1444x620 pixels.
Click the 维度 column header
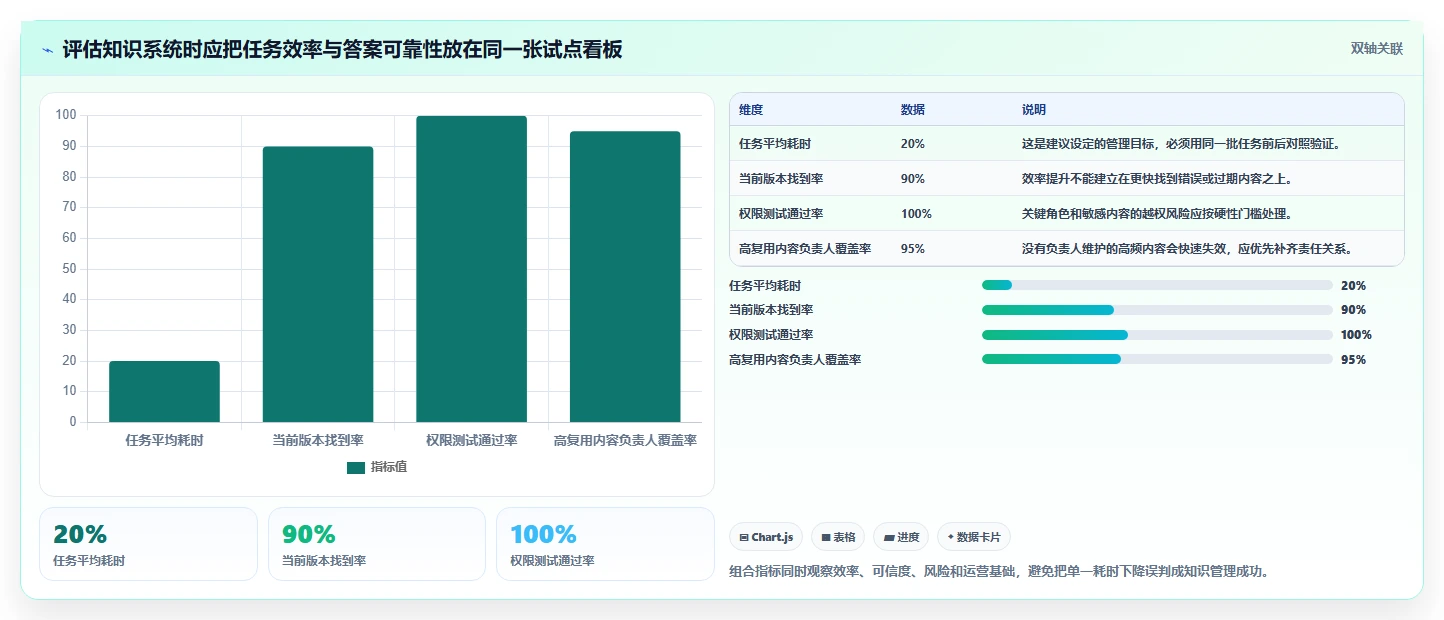[751, 109]
